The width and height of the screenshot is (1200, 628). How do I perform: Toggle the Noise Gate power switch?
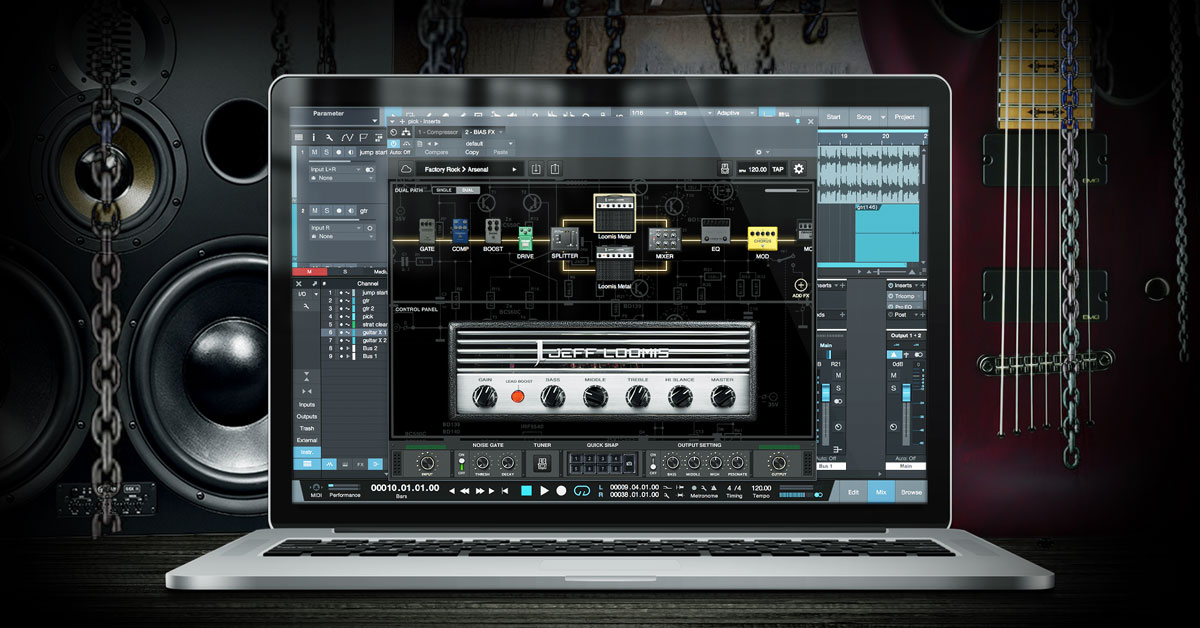(x=461, y=459)
